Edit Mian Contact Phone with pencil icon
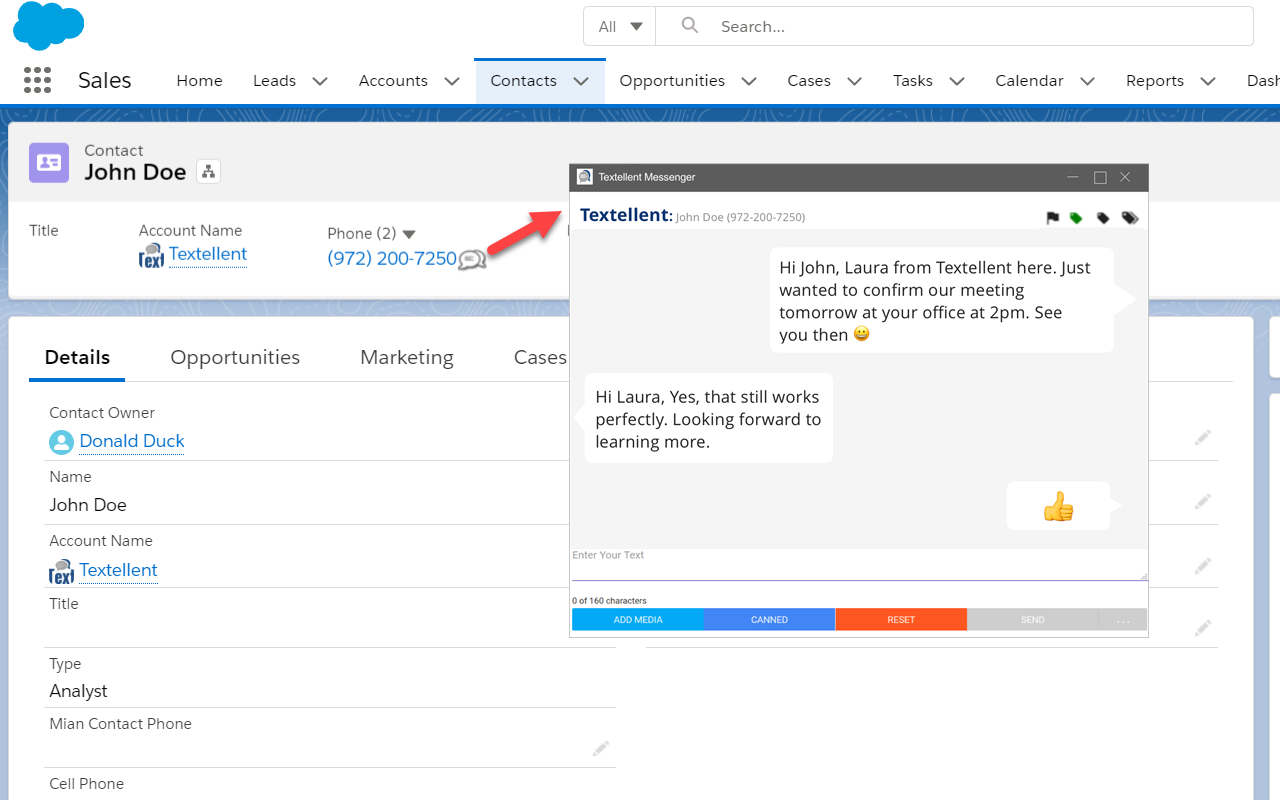The width and height of the screenshot is (1280, 800). 600,748
